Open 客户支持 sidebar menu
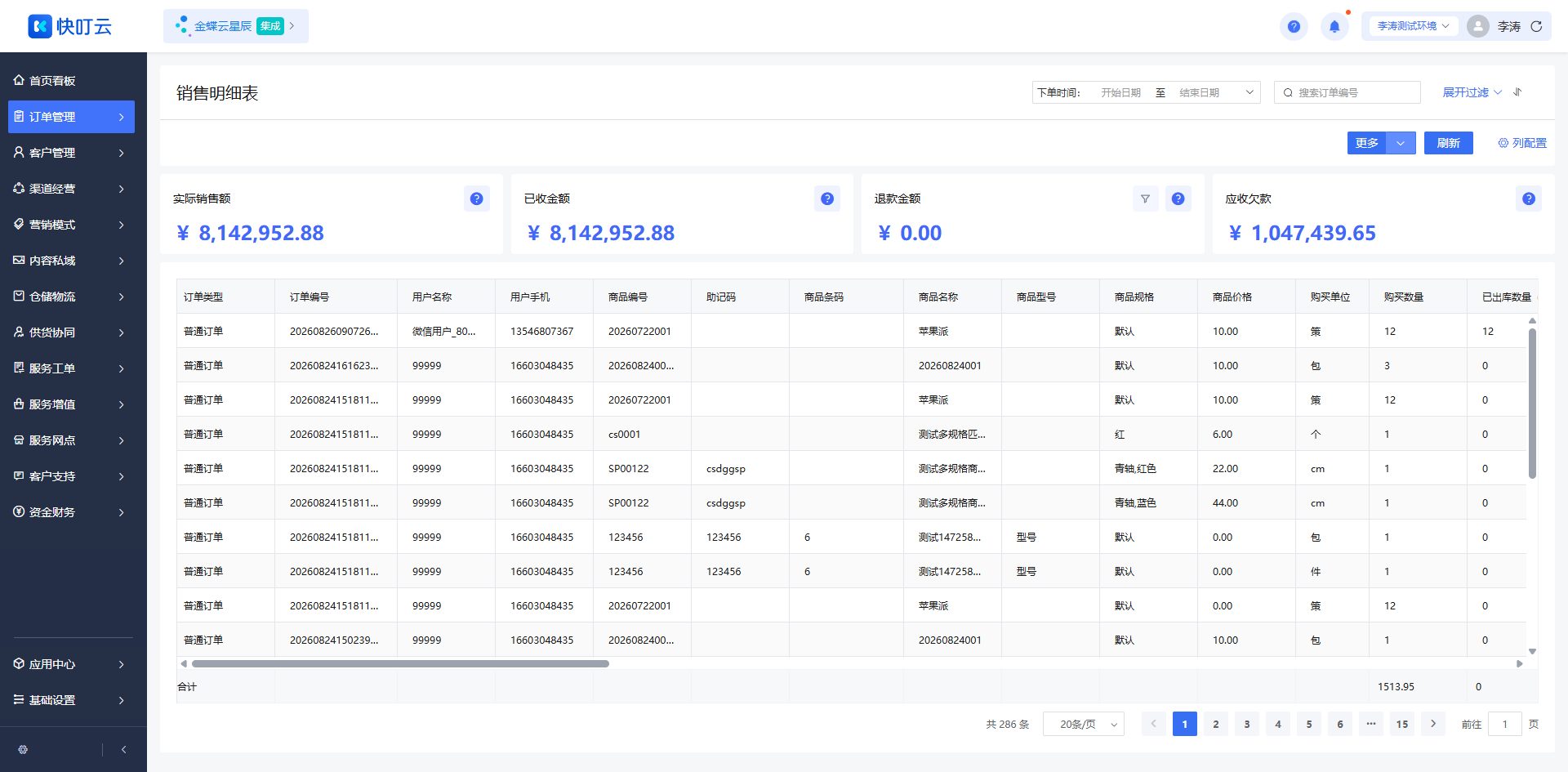Screen dimensions: 1568x772 pyautogui.click(x=71, y=476)
